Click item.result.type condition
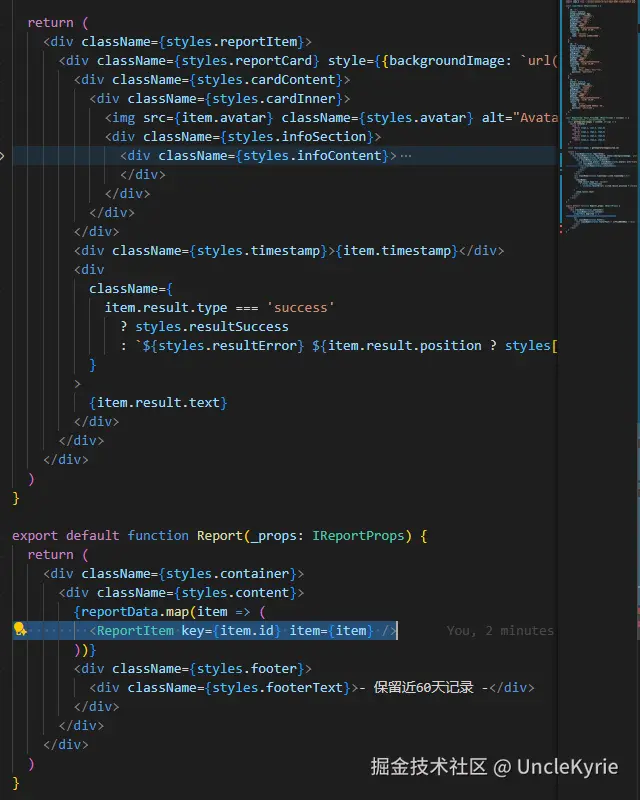This screenshot has width=640, height=800. pos(166,308)
